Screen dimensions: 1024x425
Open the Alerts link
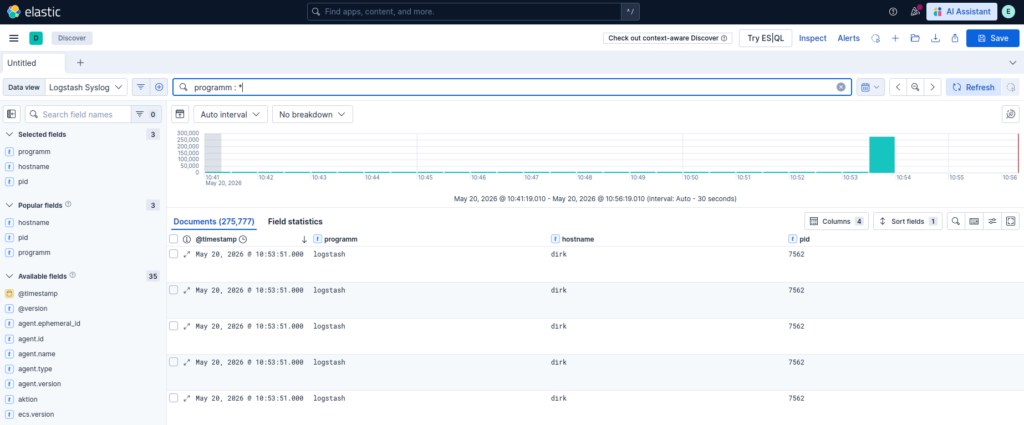pos(848,39)
